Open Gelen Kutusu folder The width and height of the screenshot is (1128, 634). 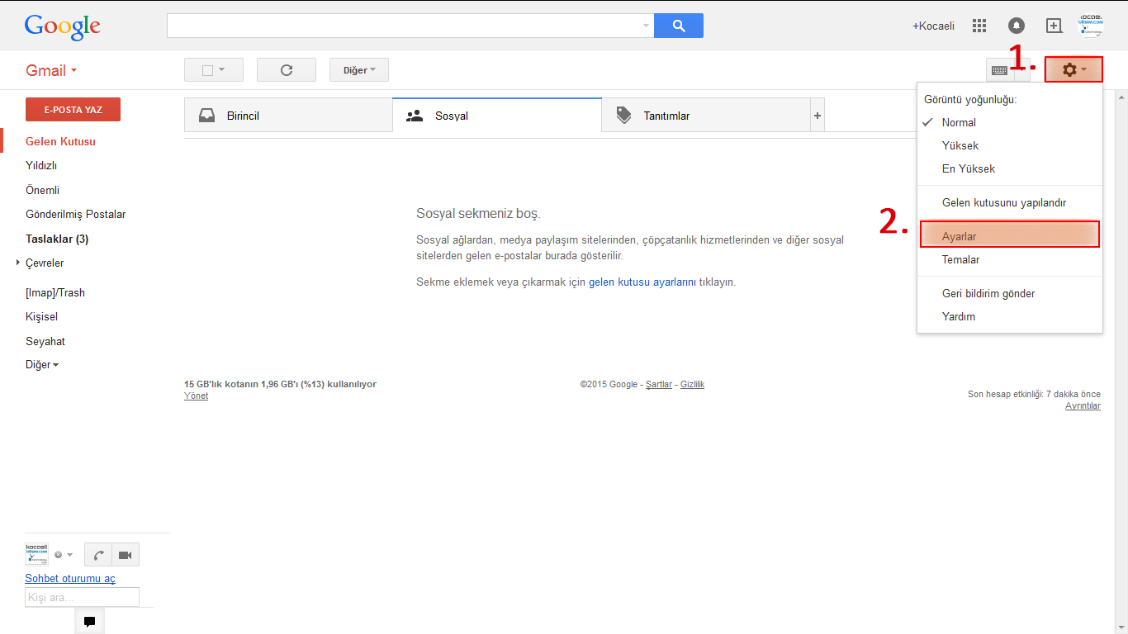(x=60, y=142)
